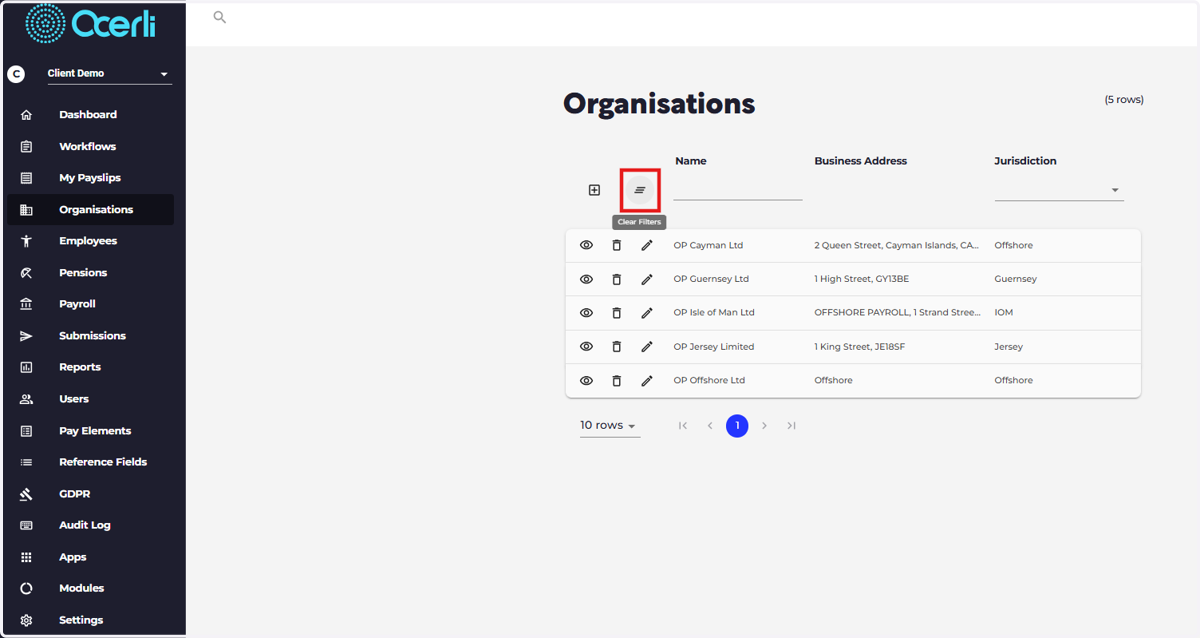
Task: Delete OP Offshore Ltd
Action: click(617, 381)
